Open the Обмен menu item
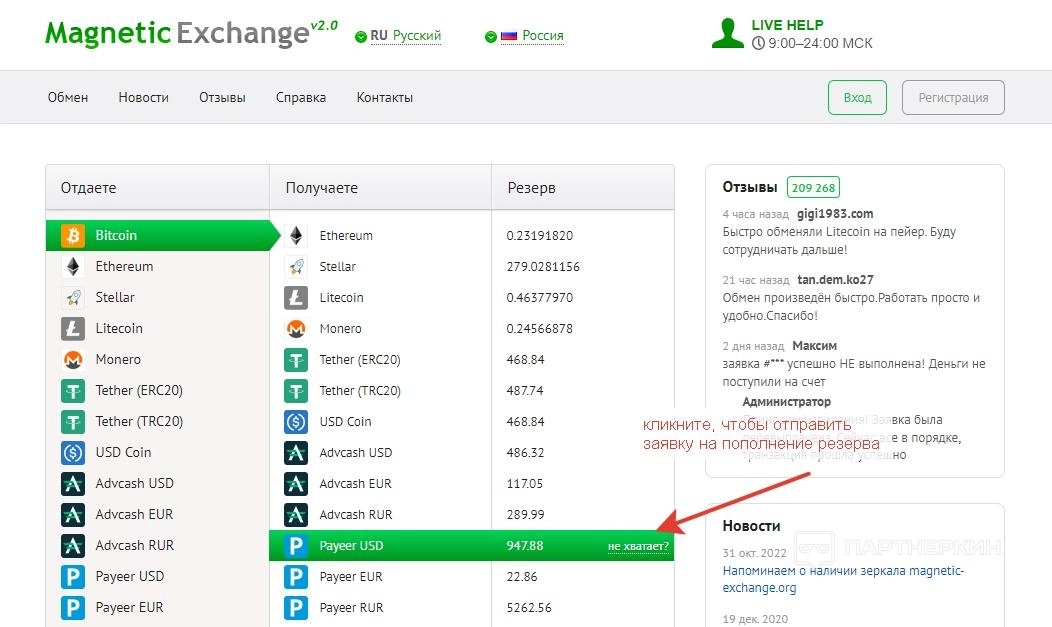 [68, 97]
